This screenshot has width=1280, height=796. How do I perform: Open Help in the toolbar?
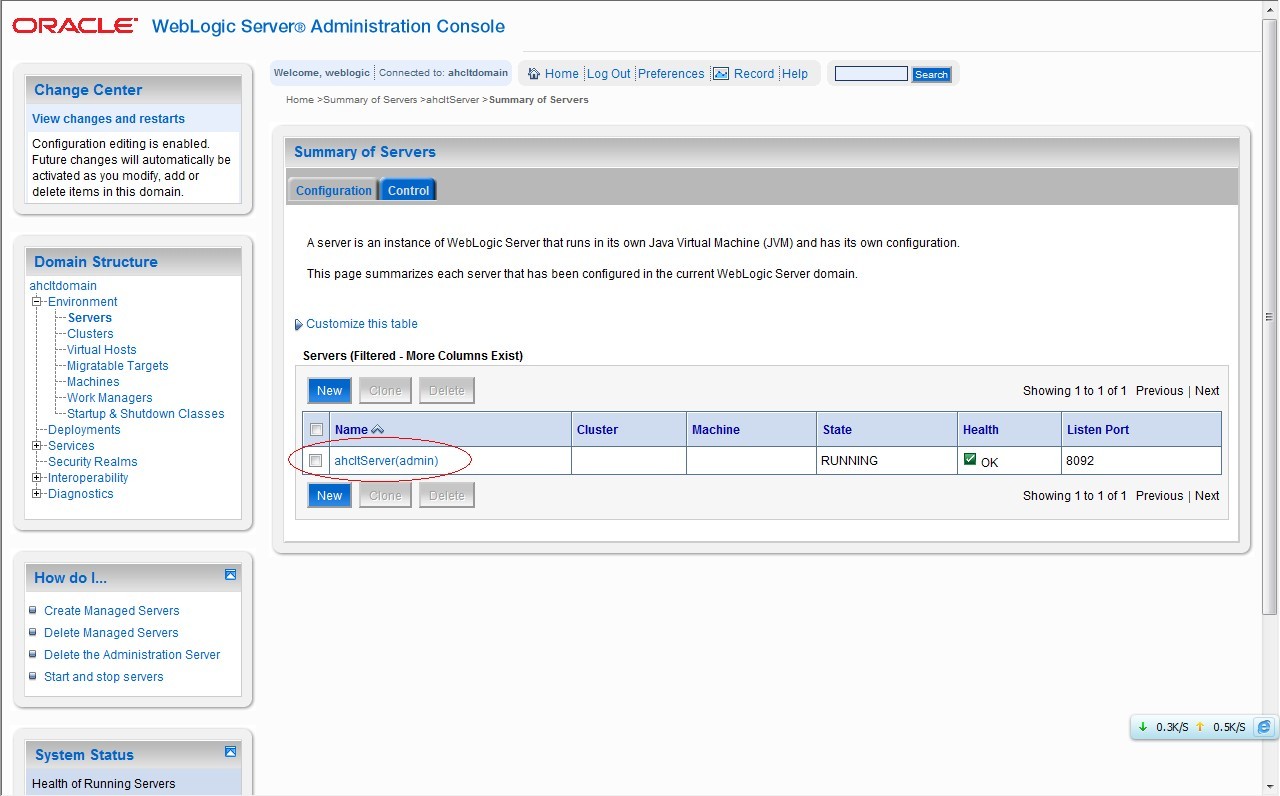point(795,74)
